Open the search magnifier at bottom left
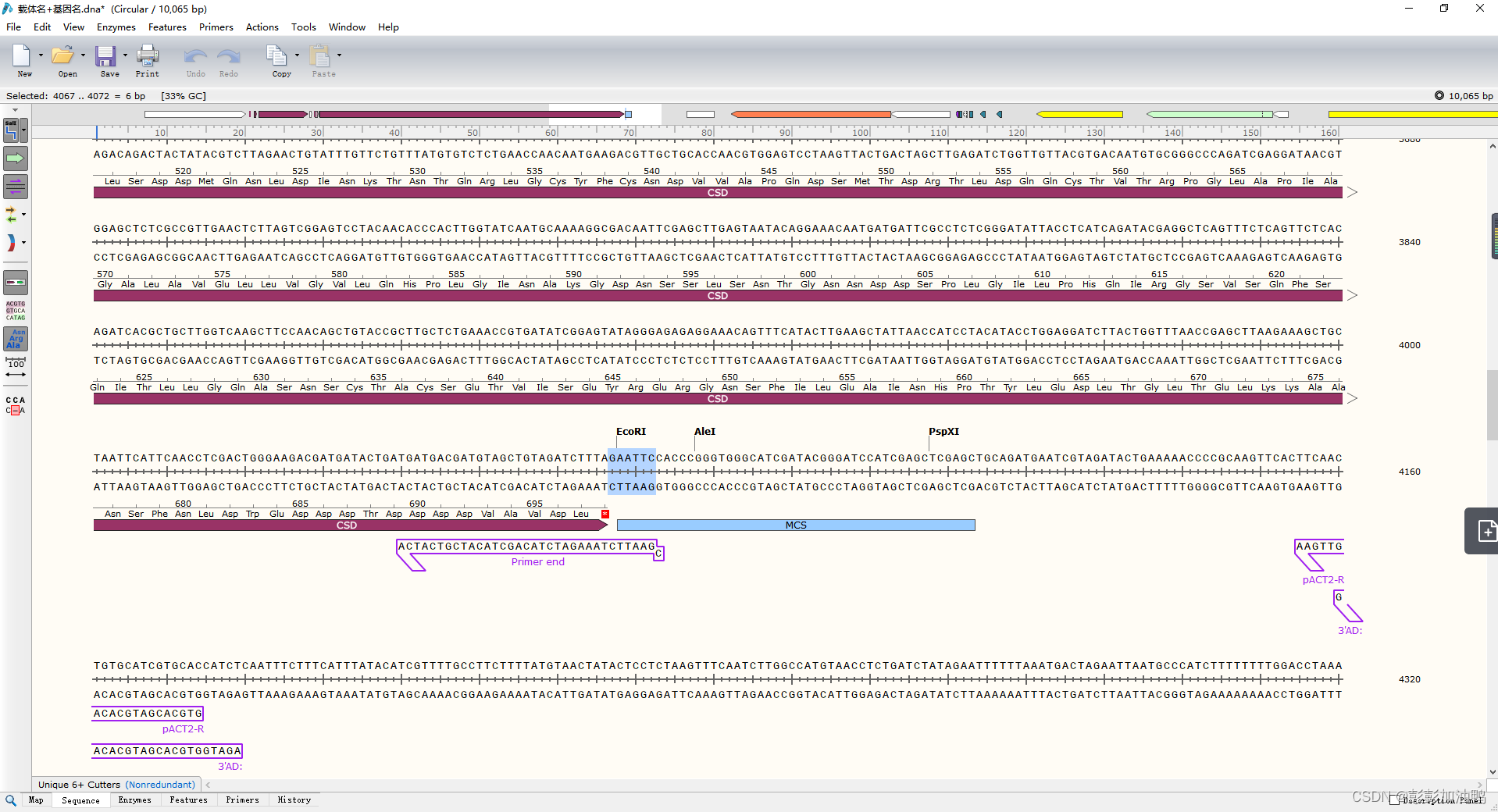Viewport: 1498px width, 812px height. pyautogui.click(x=11, y=800)
